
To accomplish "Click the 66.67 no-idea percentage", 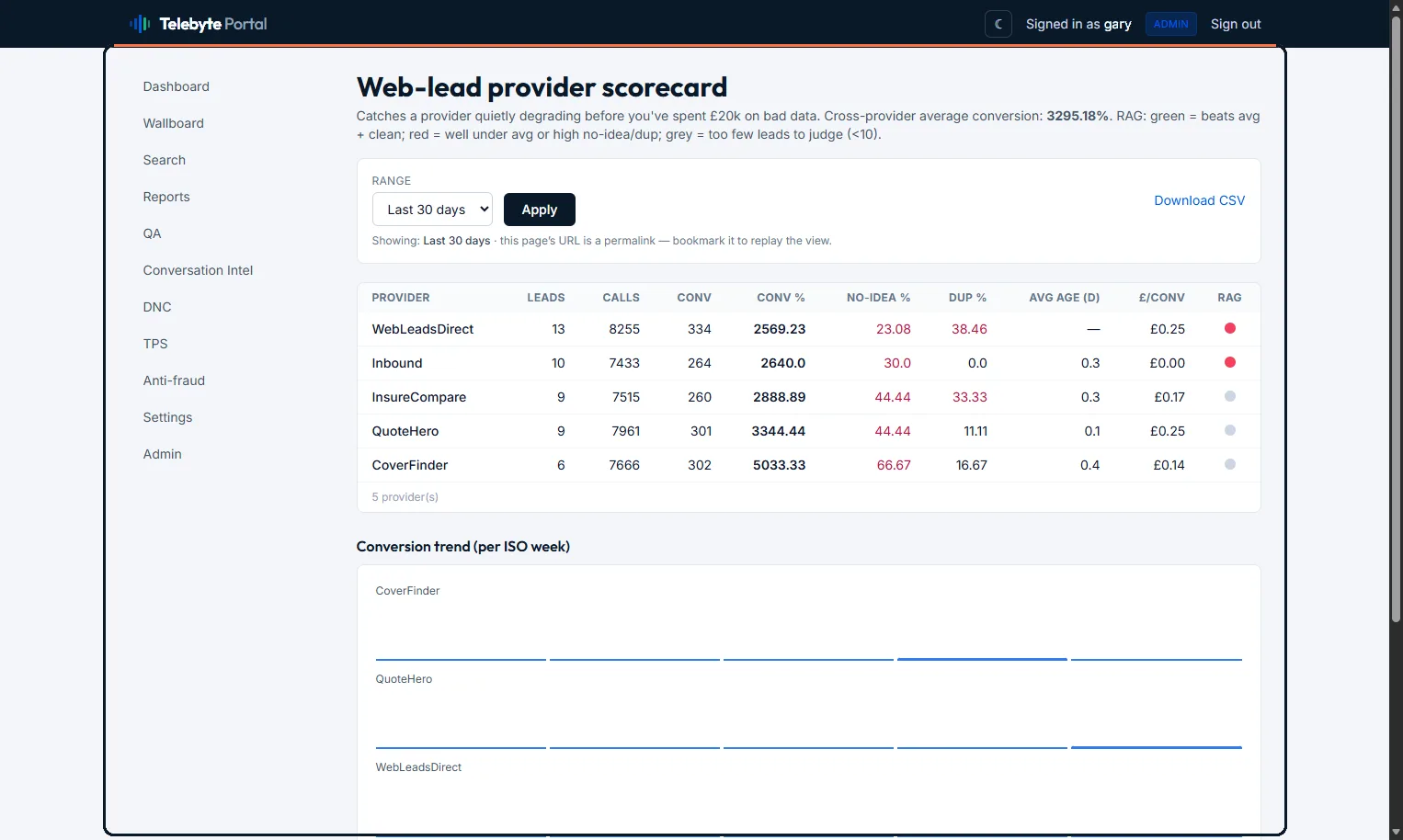I will [894, 465].
